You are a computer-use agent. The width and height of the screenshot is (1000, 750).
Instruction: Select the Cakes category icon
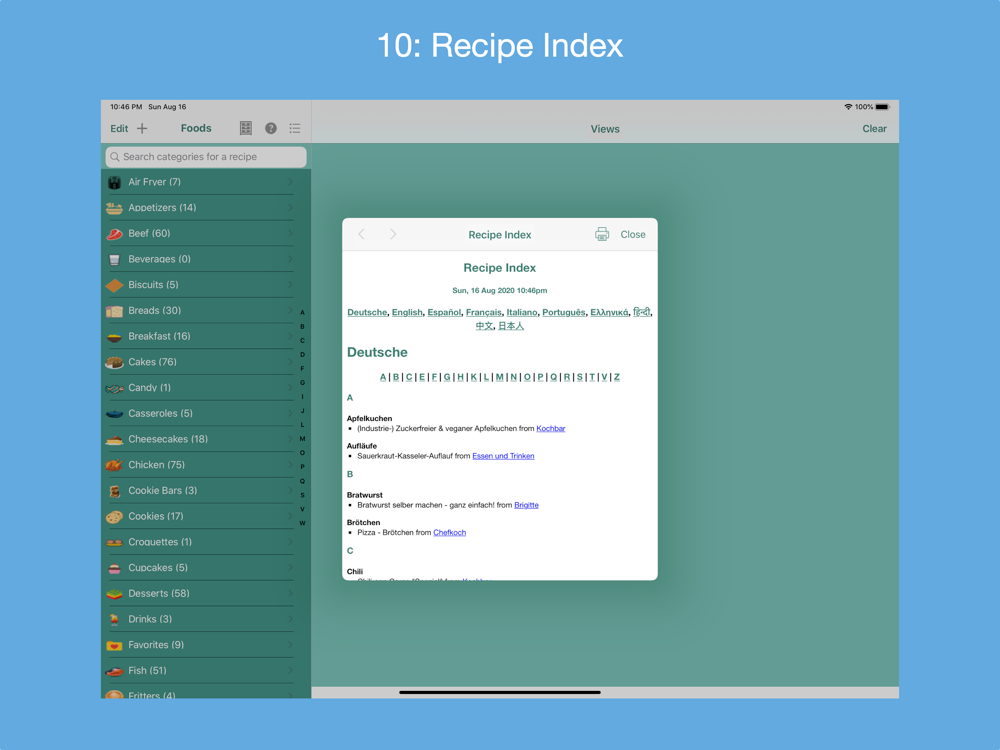115,362
